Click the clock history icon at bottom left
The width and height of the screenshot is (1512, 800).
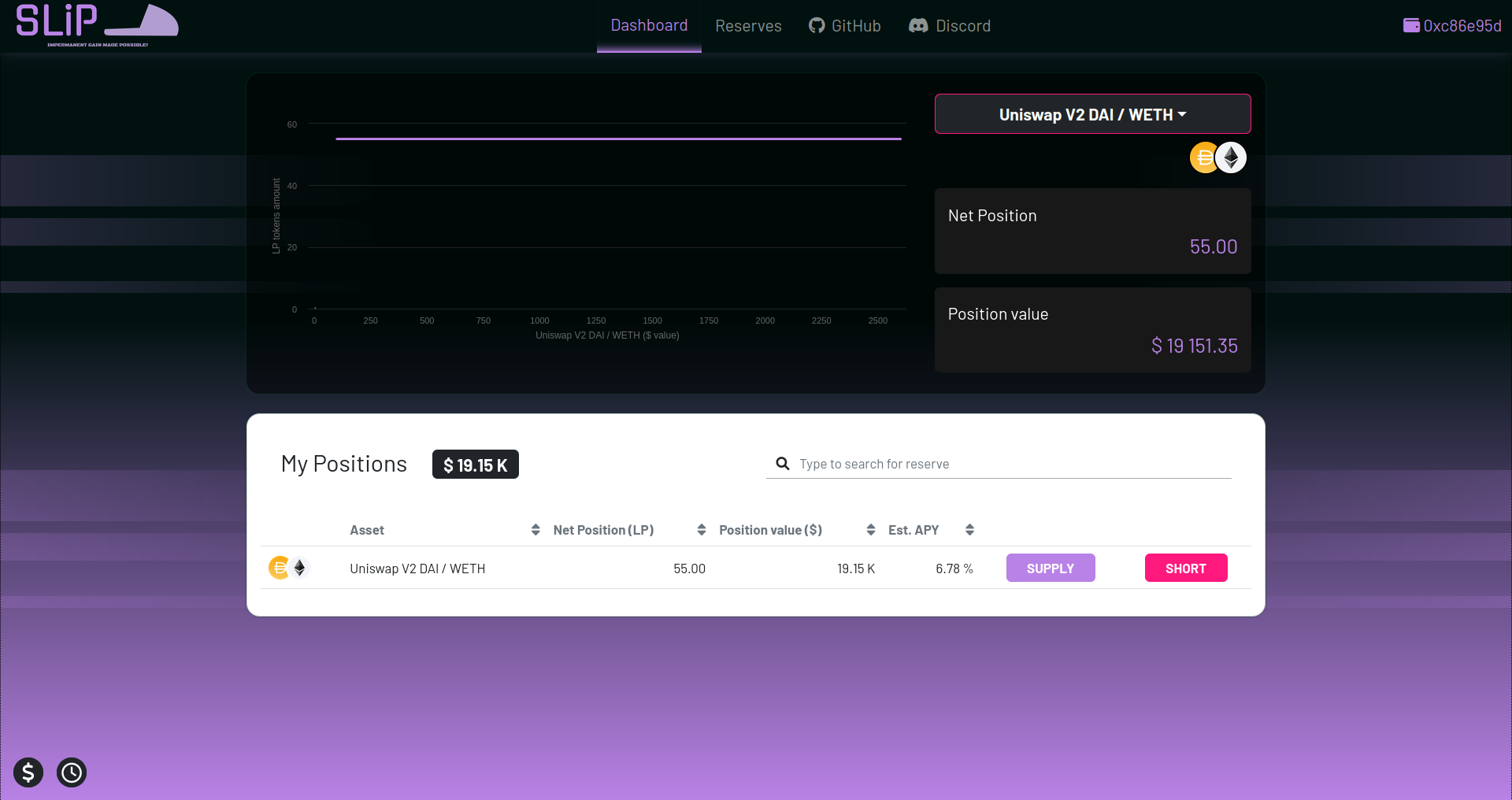[x=72, y=772]
